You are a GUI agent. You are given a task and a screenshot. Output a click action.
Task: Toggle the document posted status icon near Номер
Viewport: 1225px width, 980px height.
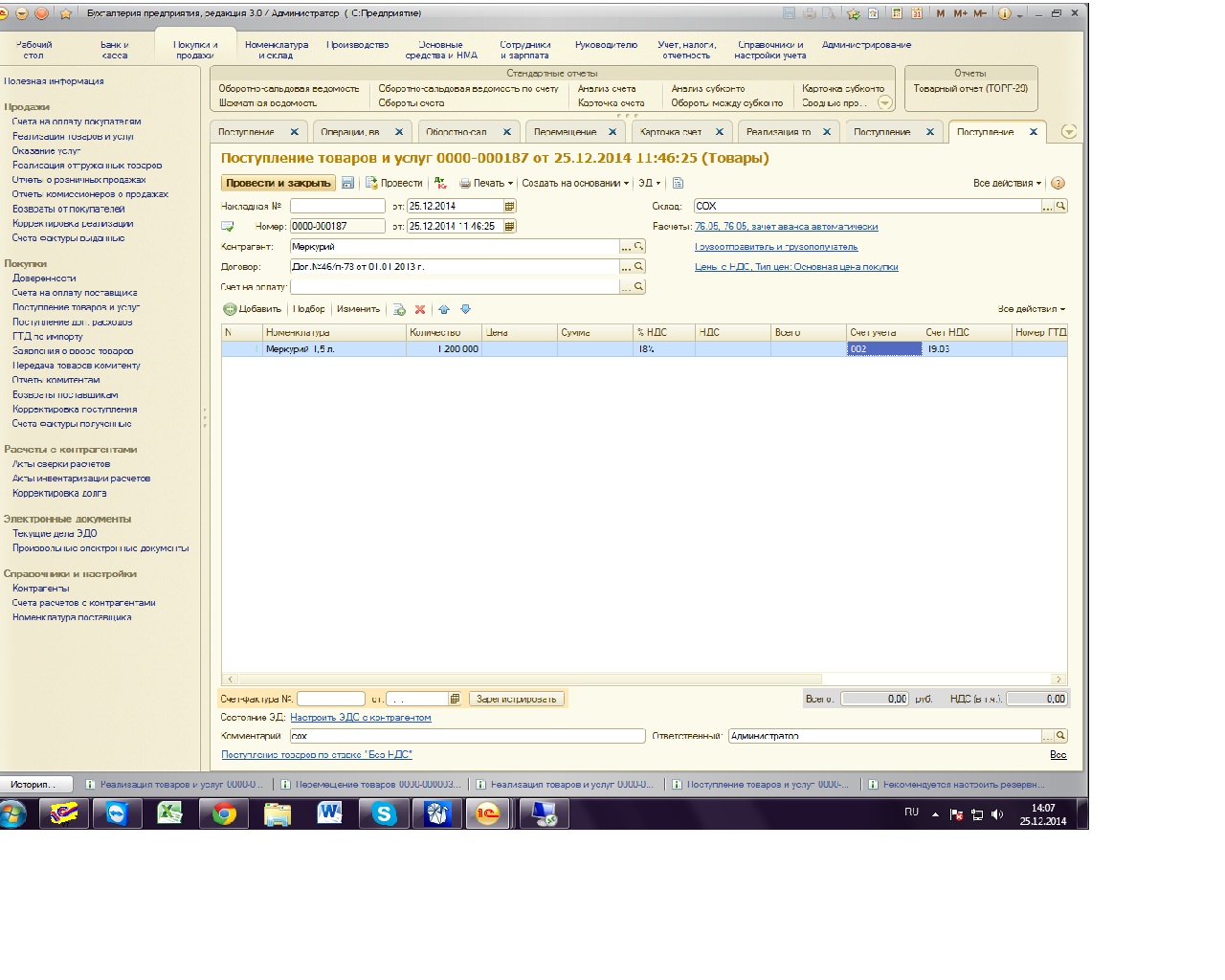[228, 227]
